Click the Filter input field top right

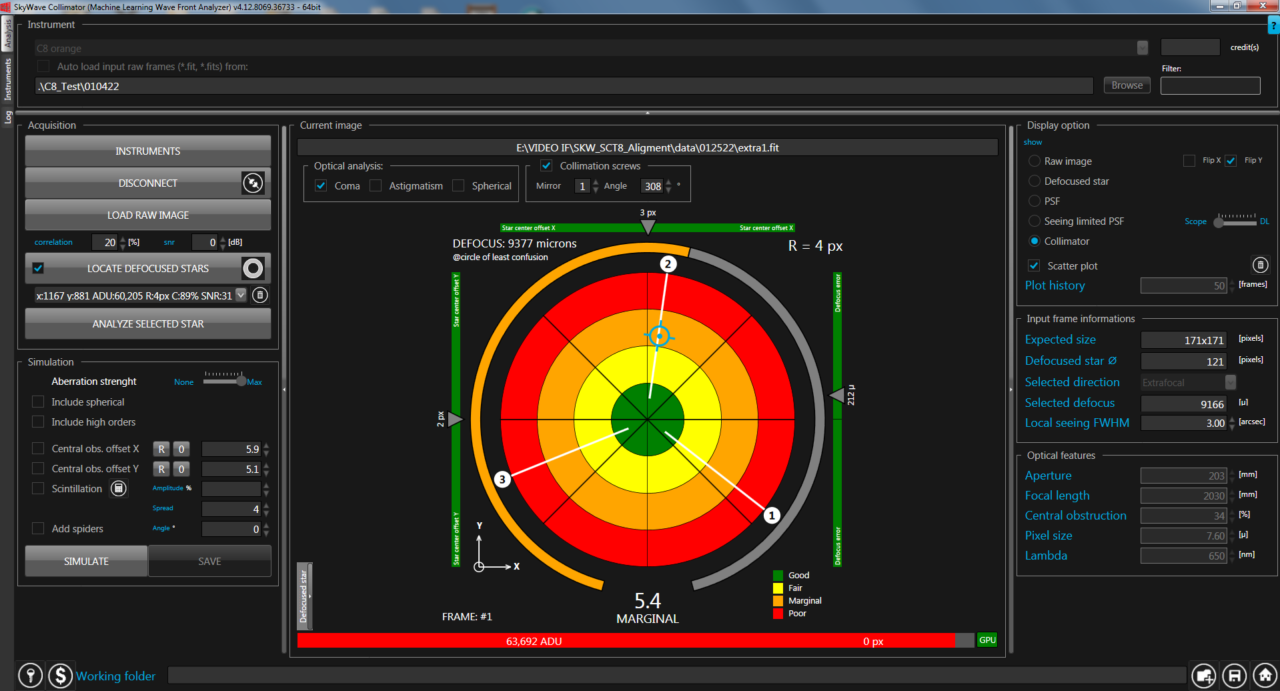click(x=1209, y=85)
